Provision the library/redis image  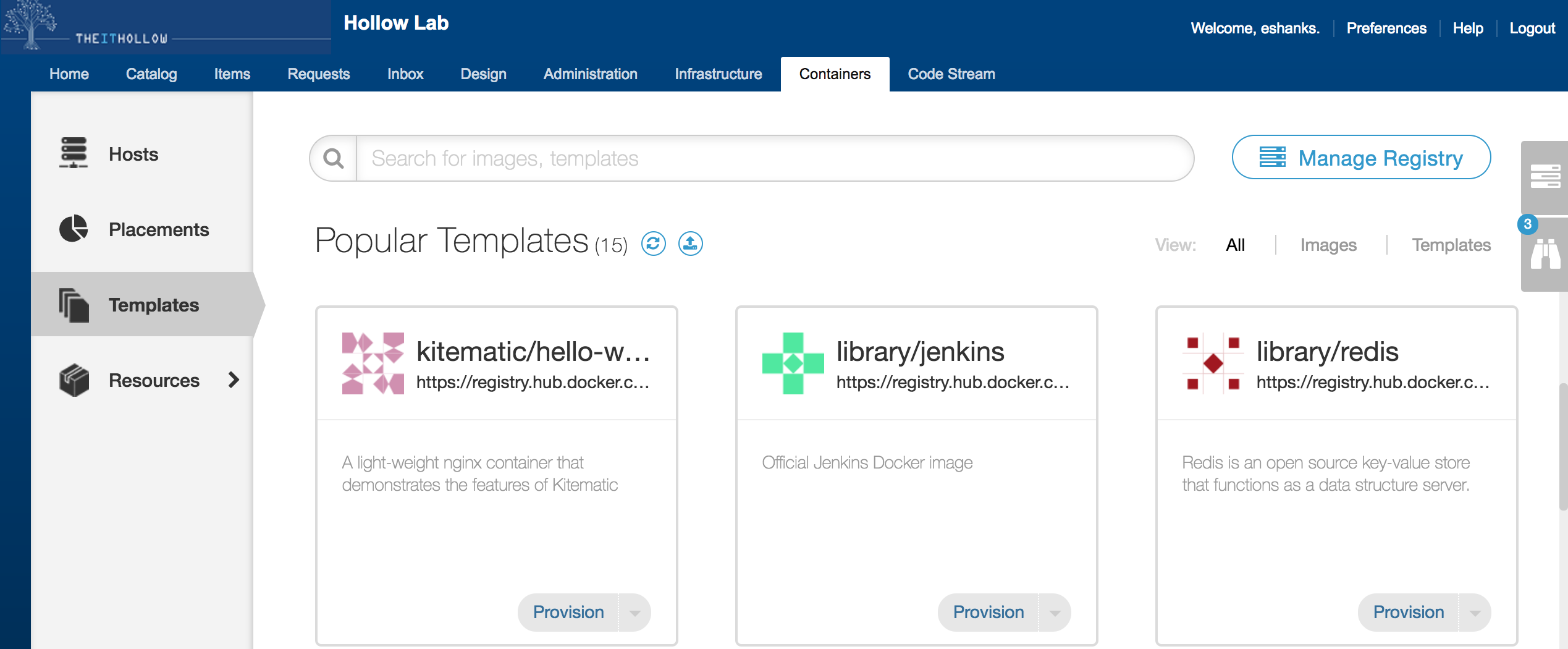tap(1408, 613)
